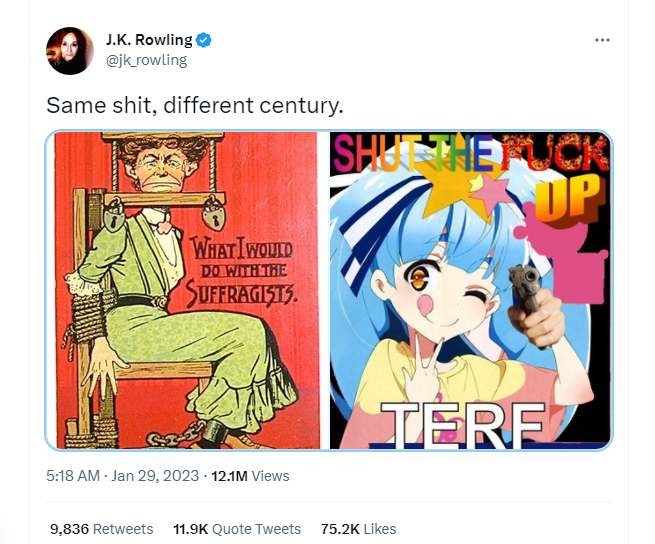Viewport: 655px width, 544px height.
Task: Open the three-dot more options menu
Action: 602,40
